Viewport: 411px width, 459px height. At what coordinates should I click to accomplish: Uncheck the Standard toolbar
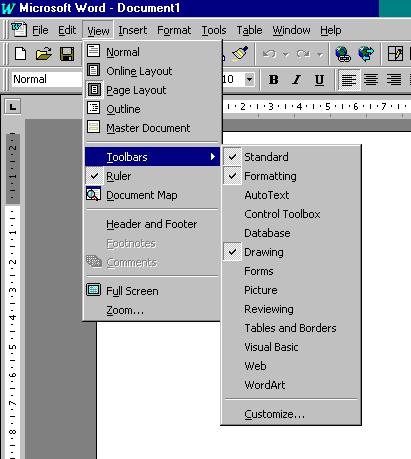click(x=291, y=157)
